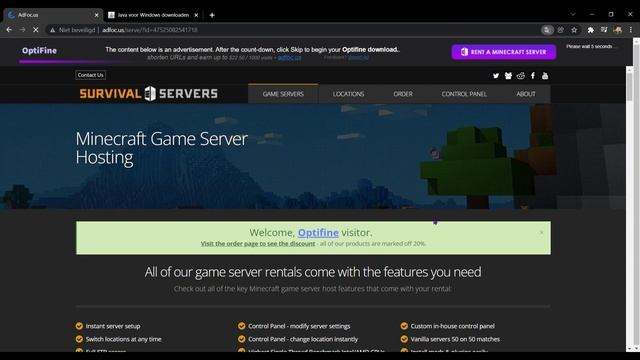
Task: Click the Survival Servers logo
Action: point(149,93)
